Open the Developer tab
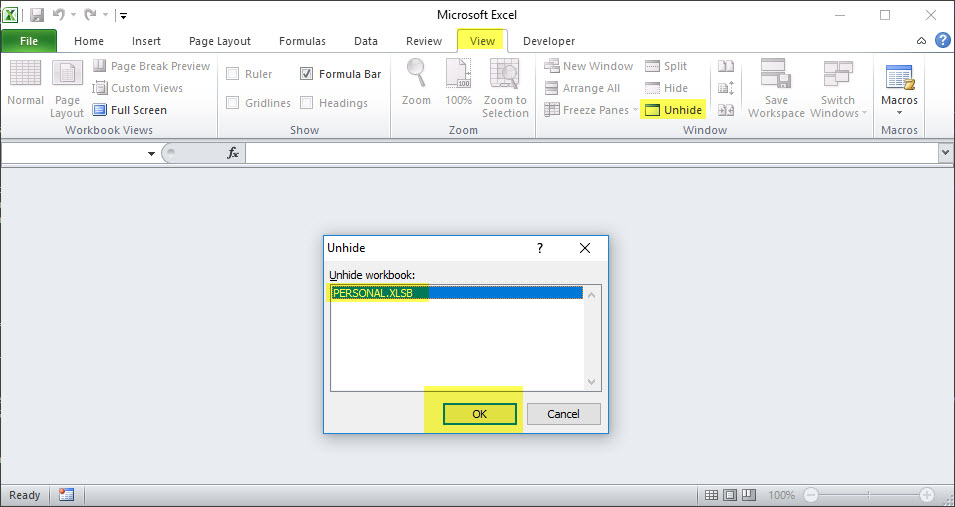This screenshot has height=507, width=955. pos(549,41)
